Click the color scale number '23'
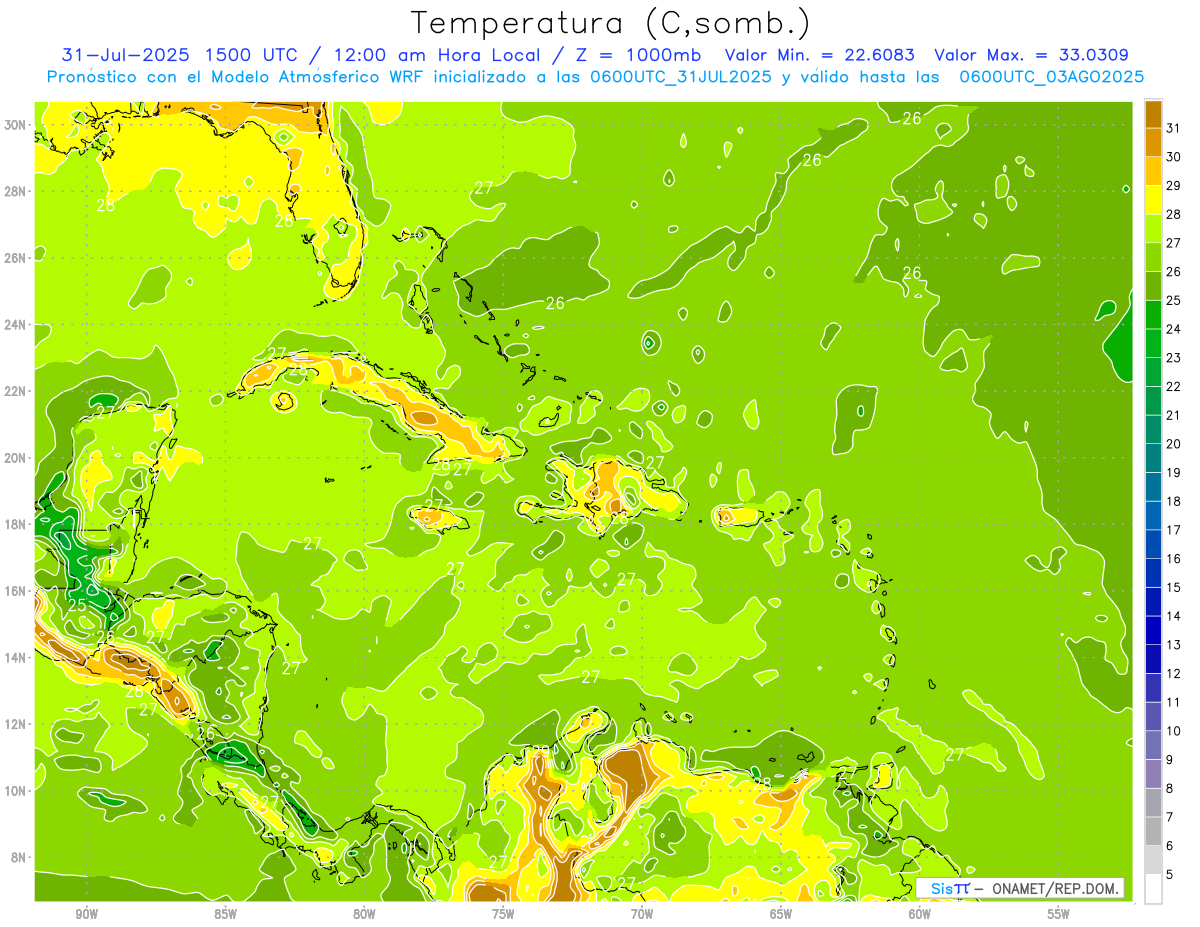This screenshot has height=927, width=1200. click(x=1174, y=358)
